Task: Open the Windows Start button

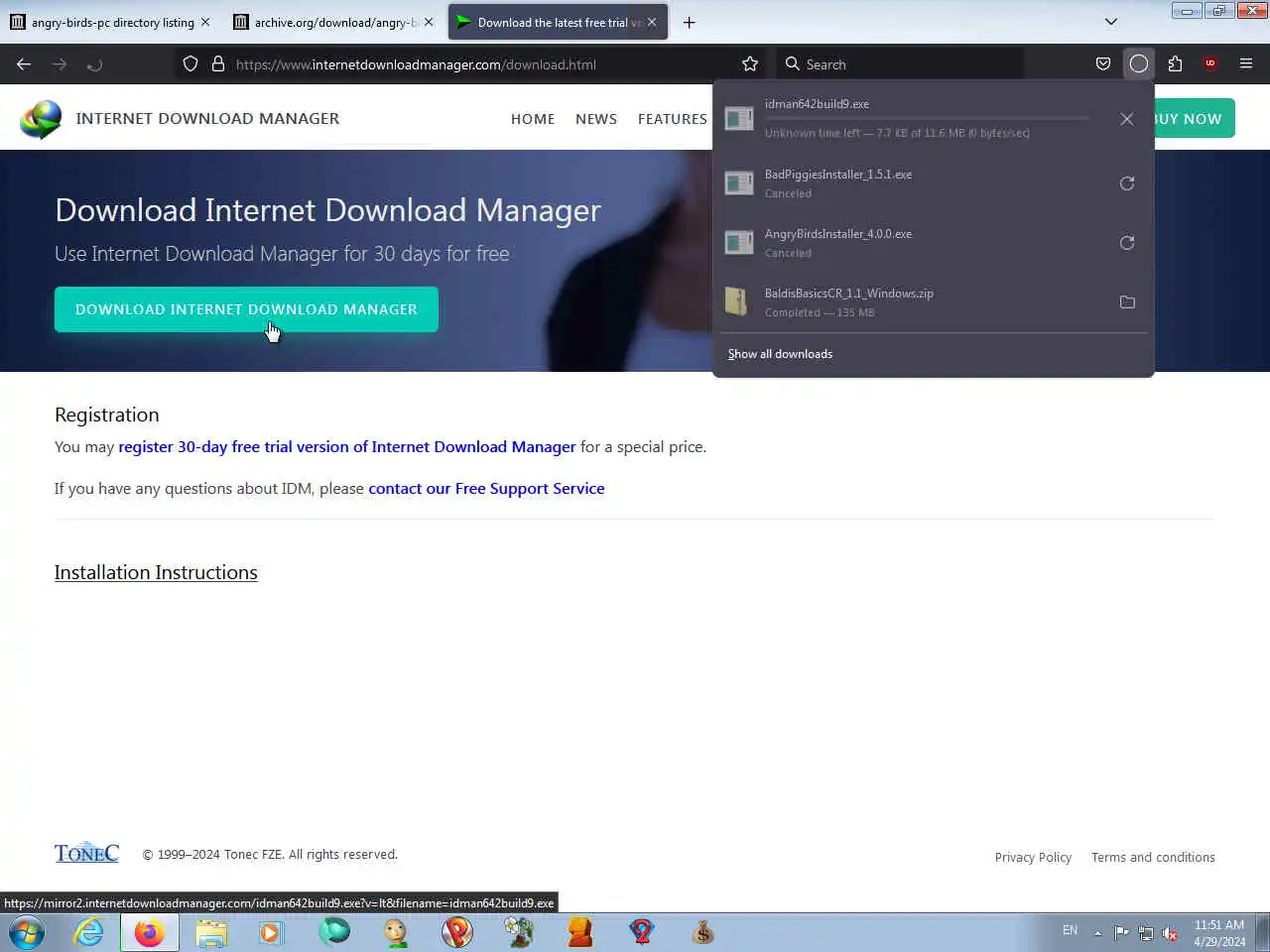Action: pos(27,932)
